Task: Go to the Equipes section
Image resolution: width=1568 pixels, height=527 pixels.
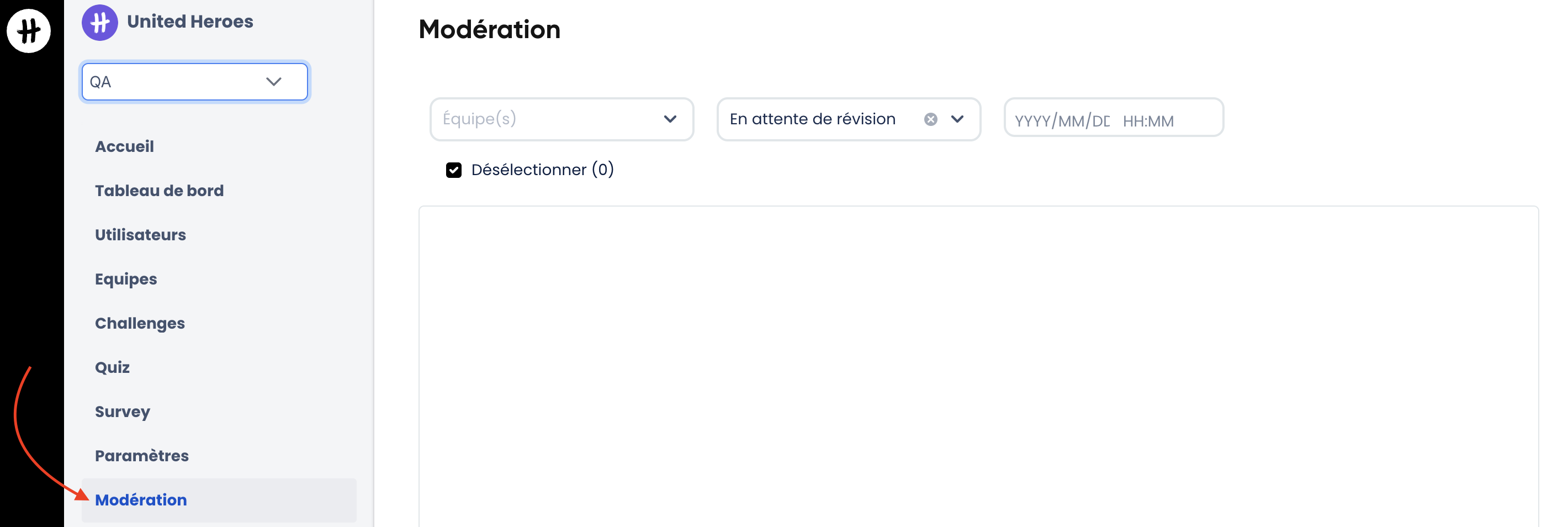Action: tap(125, 279)
